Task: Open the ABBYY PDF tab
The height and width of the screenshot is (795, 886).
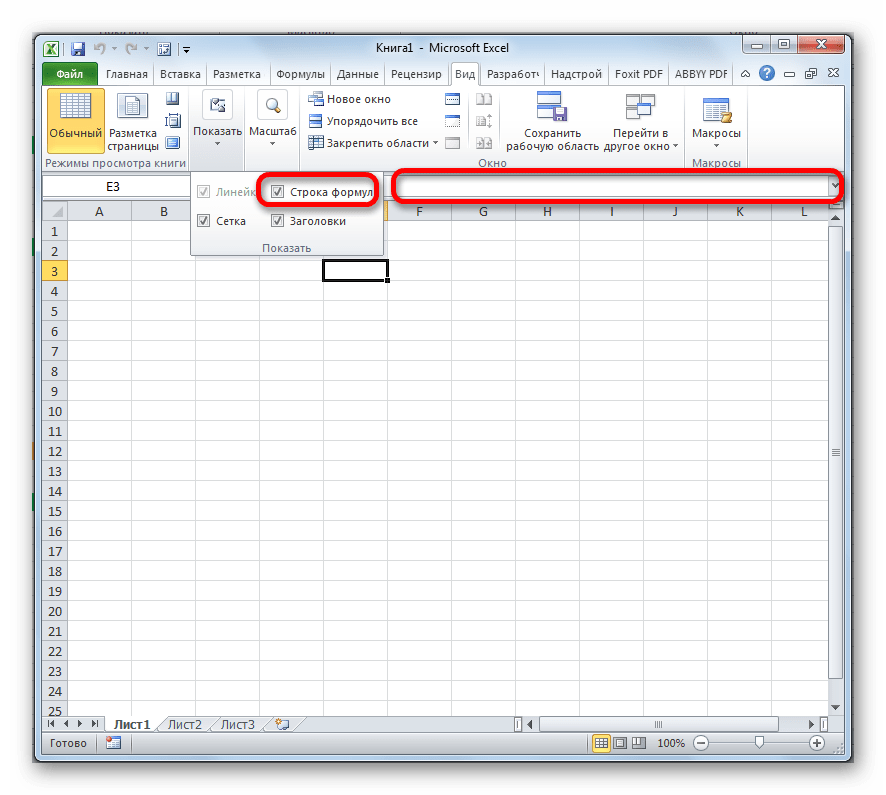Action: coord(701,74)
